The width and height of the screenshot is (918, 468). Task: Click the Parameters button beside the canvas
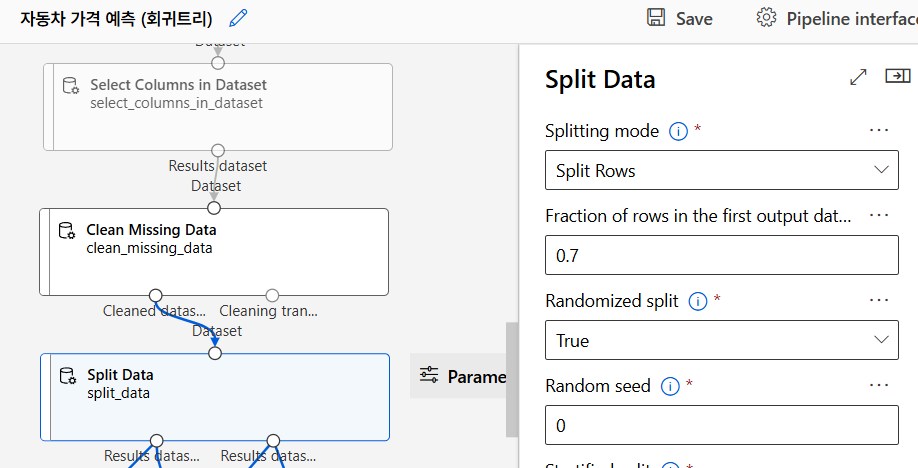pos(462,376)
